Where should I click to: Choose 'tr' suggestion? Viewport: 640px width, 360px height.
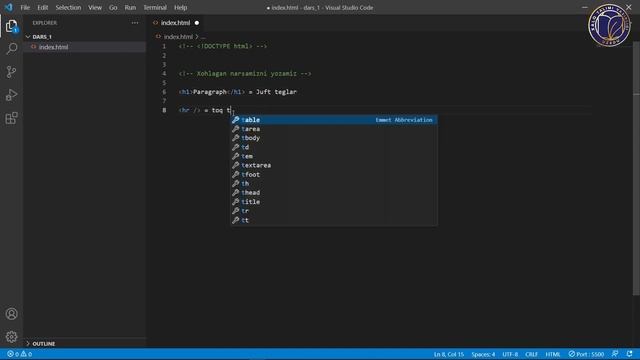click(334, 211)
